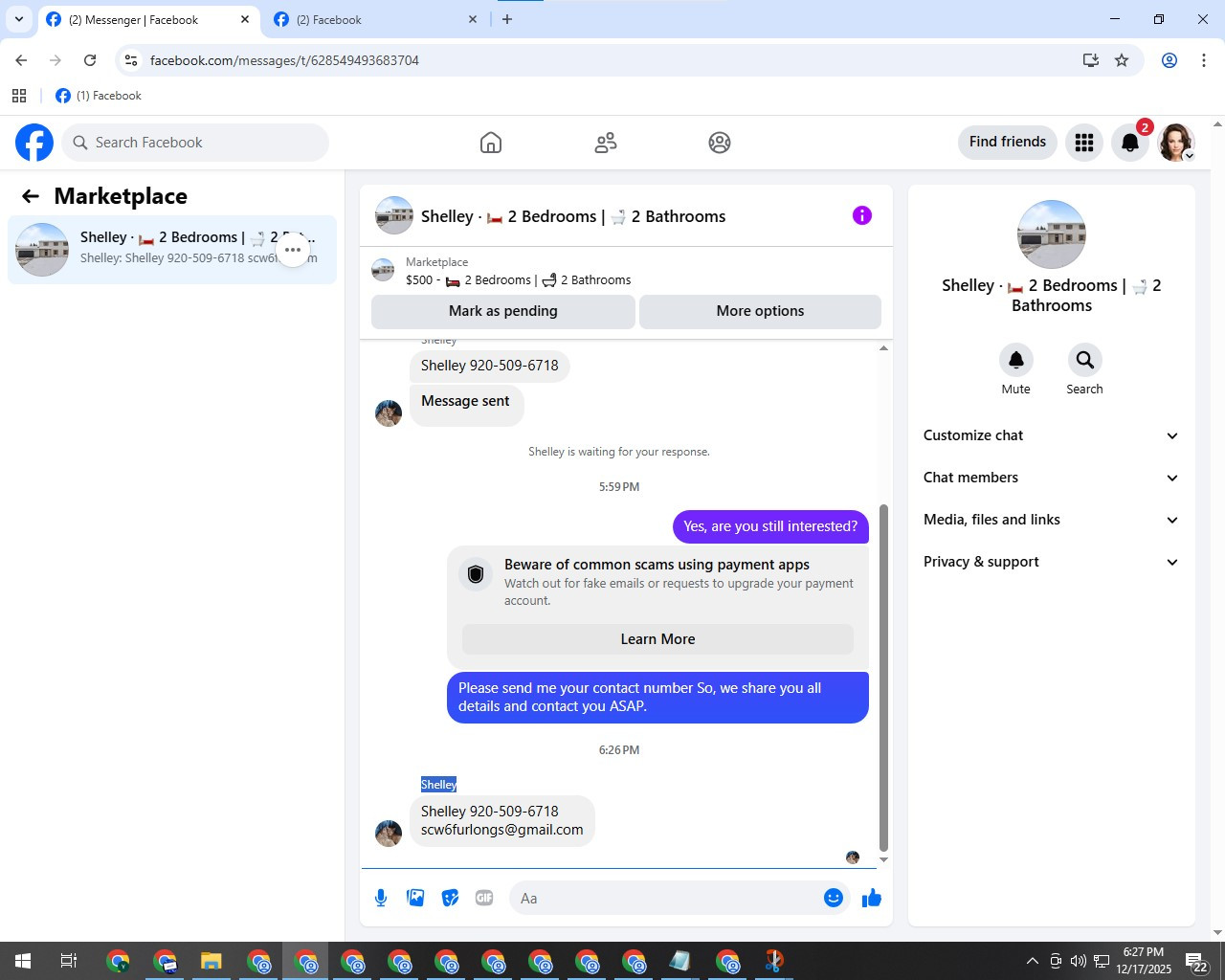
Task: Expand Privacy & support section
Action: pyautogui.click(x=1051, y=562)
